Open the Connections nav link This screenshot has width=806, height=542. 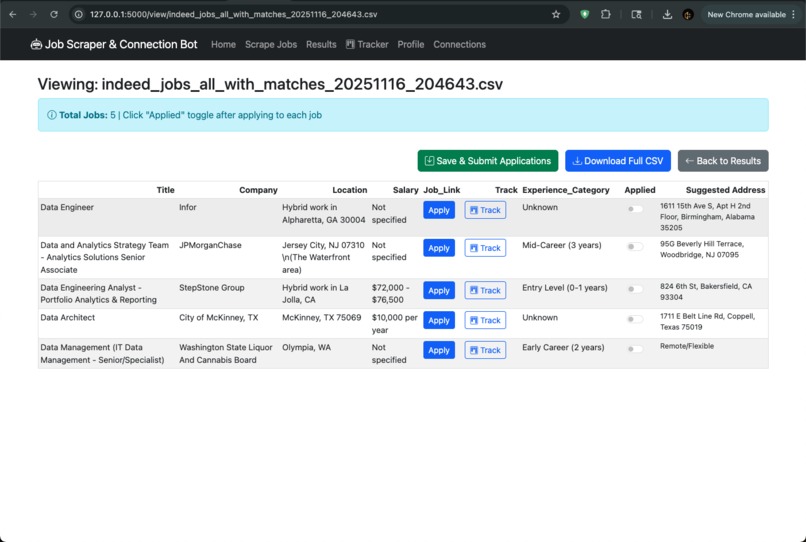click(460, 44)
